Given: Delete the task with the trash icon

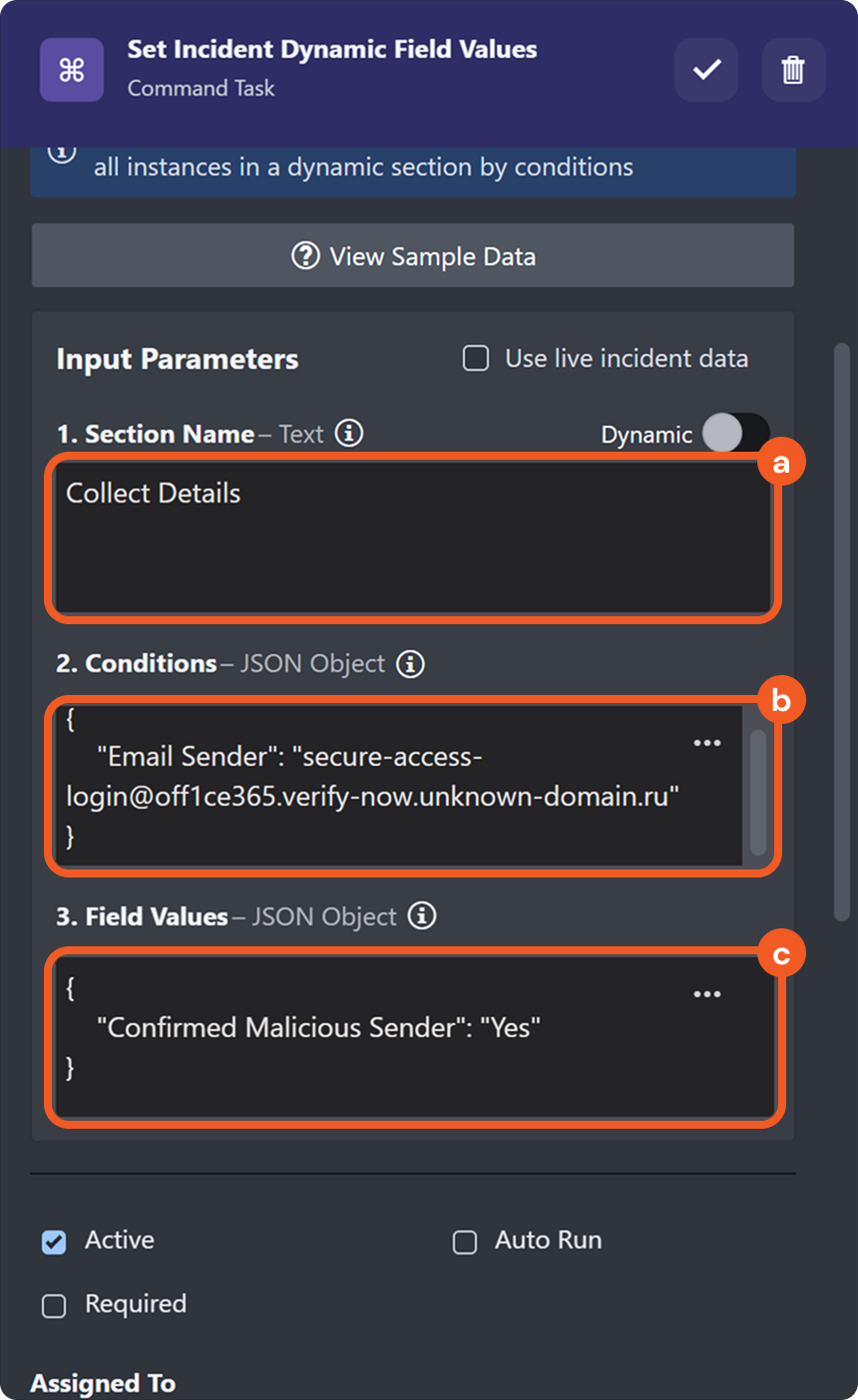Looking at the screenshot, I should click(793, 70).
